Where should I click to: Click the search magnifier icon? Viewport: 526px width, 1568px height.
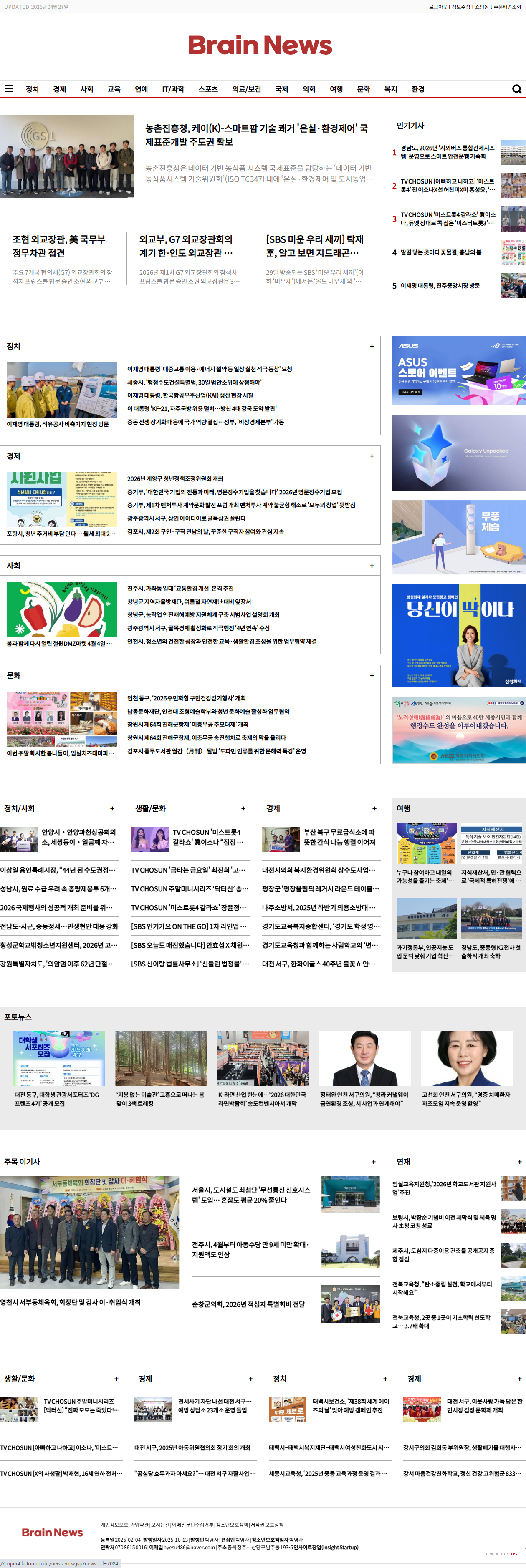517,89
